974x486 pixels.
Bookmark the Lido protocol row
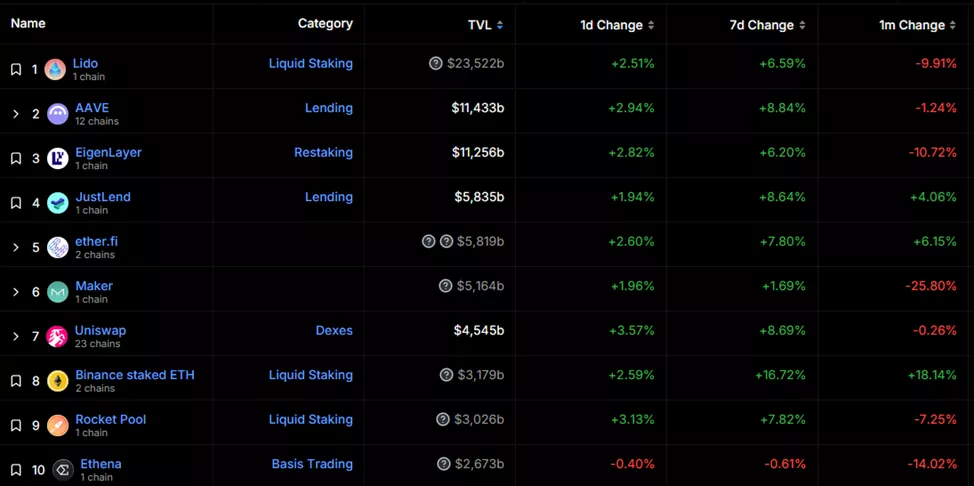tap(16, 70)
